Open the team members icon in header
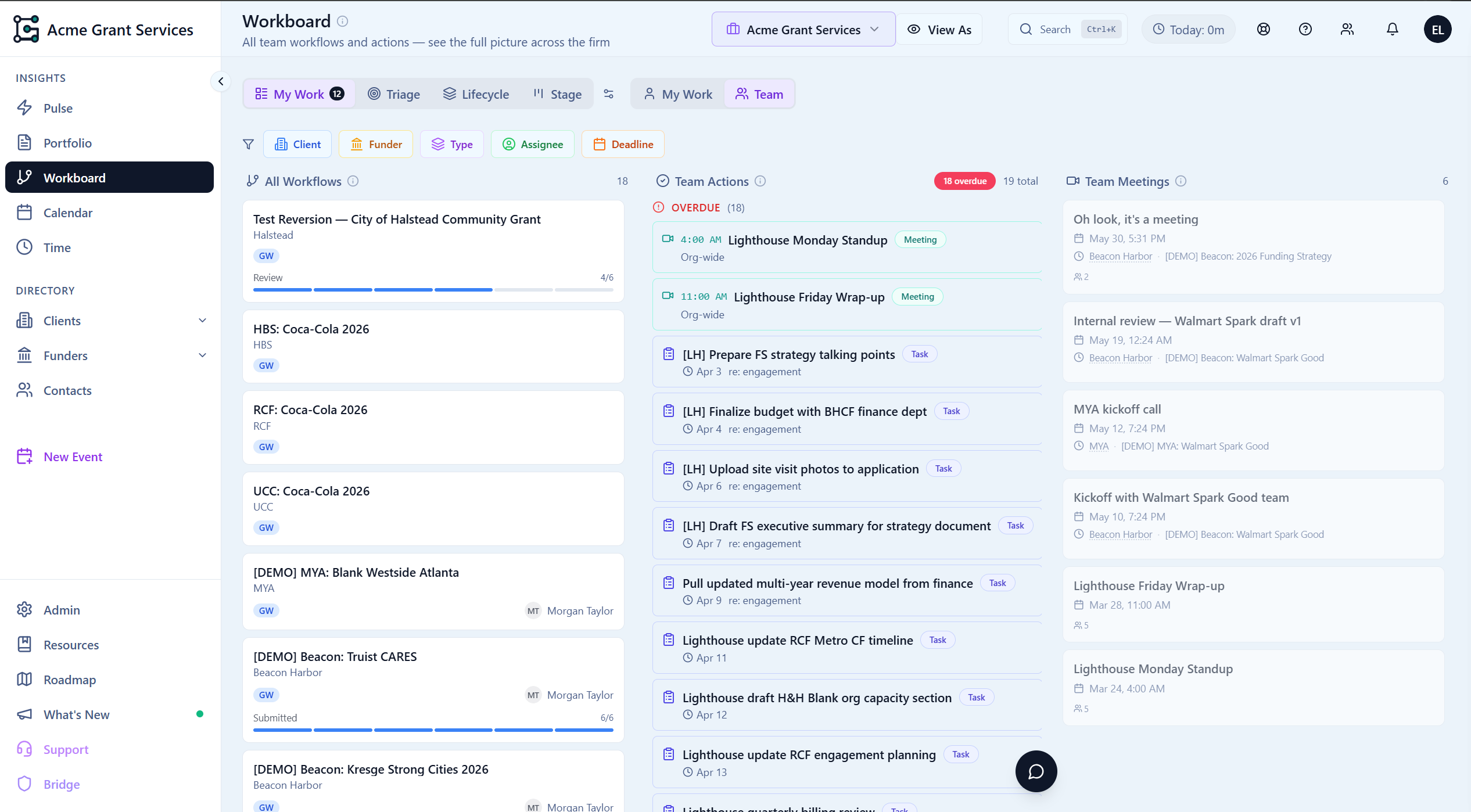 pyautogui.click(x=1347, y=29)
